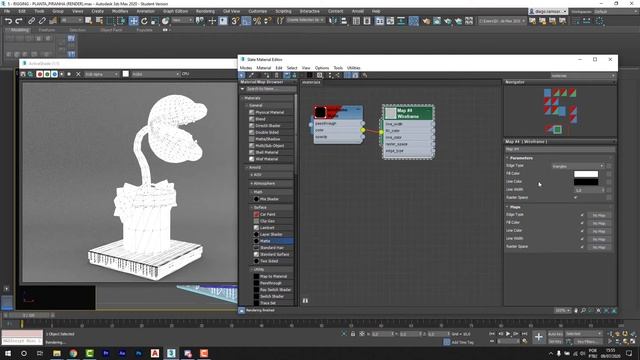Toggle the Edge Type map checkbox

[582, 215]
